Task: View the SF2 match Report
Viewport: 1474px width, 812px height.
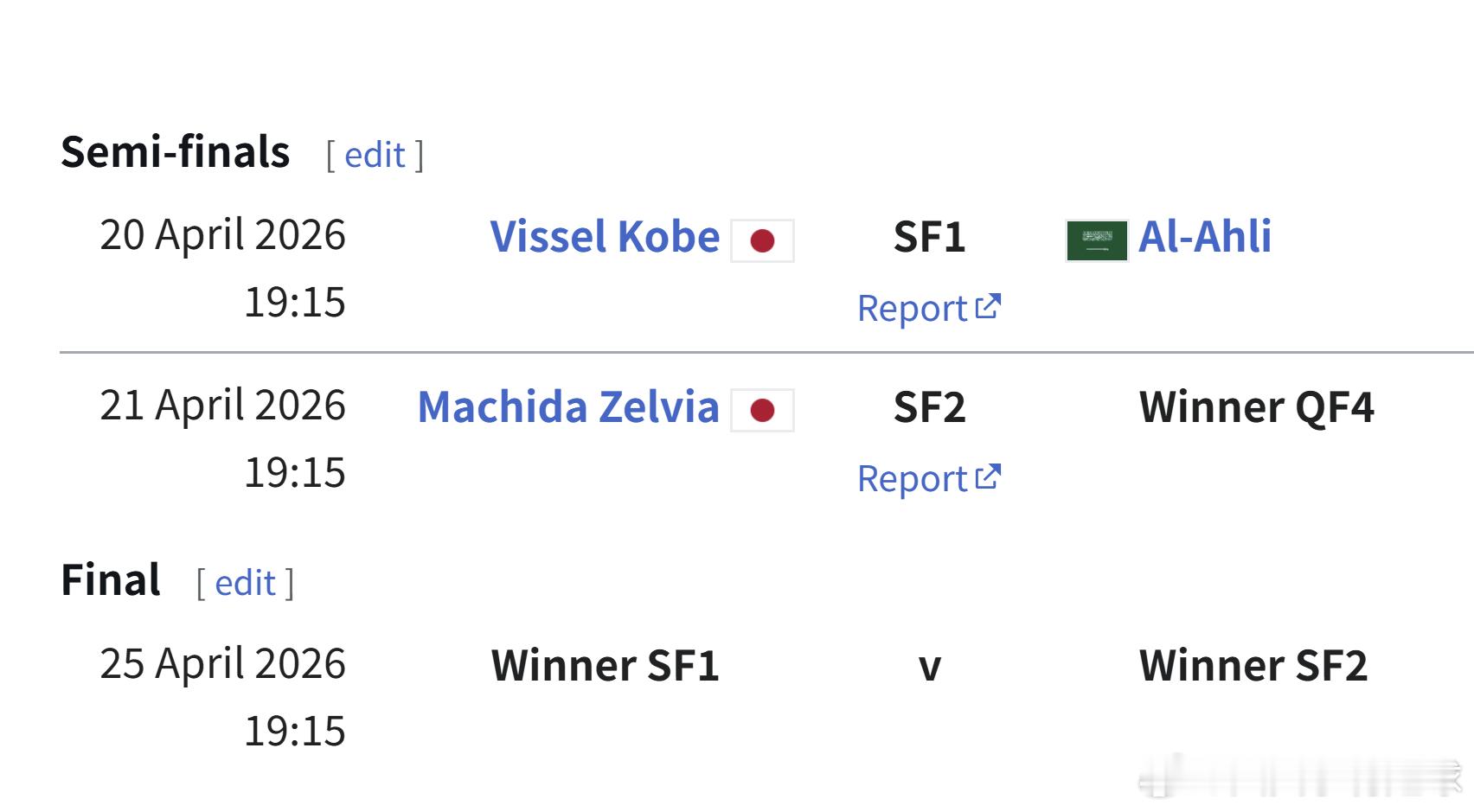Action: [912, 479]
